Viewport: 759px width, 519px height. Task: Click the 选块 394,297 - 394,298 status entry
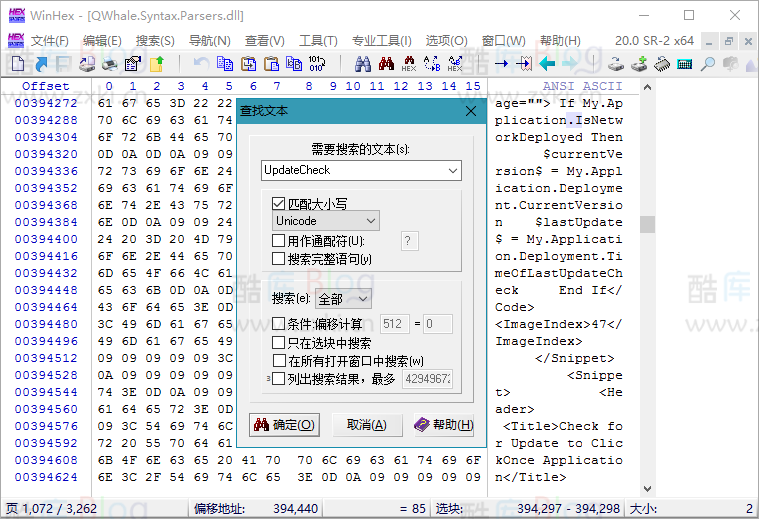click(528, 508)
